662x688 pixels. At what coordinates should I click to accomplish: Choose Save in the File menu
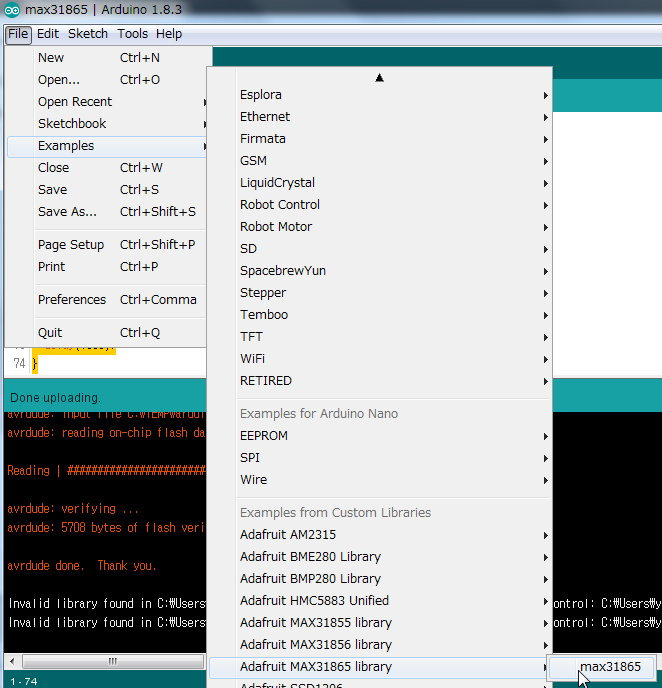[107, 190]
